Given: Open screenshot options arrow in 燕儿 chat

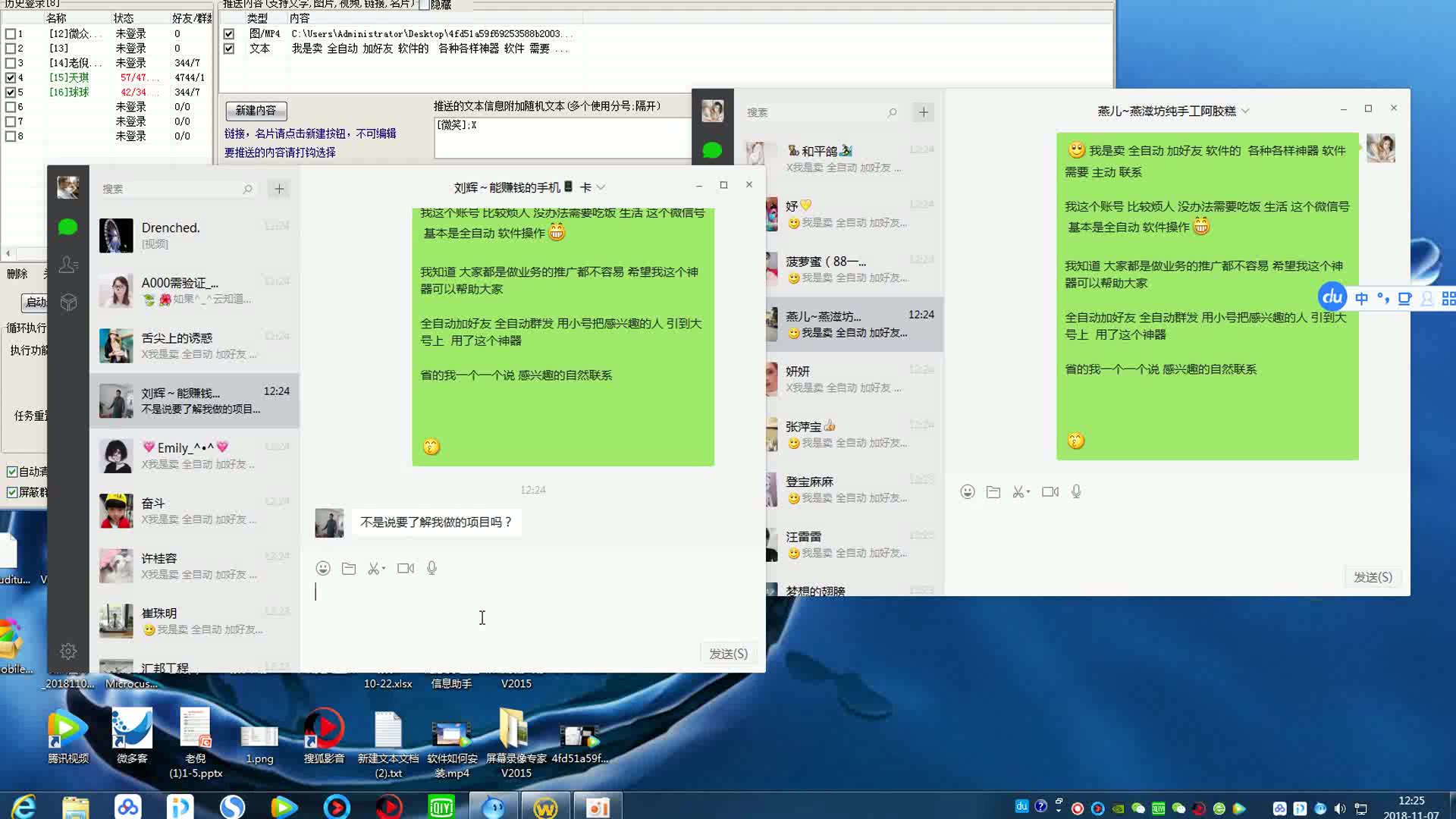Looking at the screenshot, I should click(x=1028, y=491).
